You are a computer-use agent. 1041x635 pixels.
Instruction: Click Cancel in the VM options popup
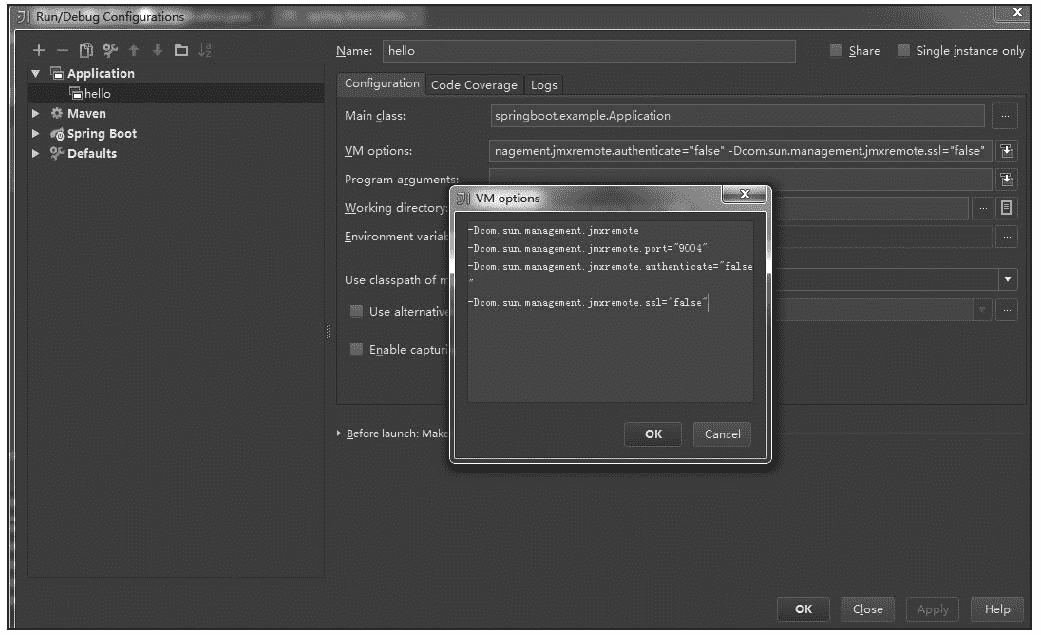click(722, 434)
